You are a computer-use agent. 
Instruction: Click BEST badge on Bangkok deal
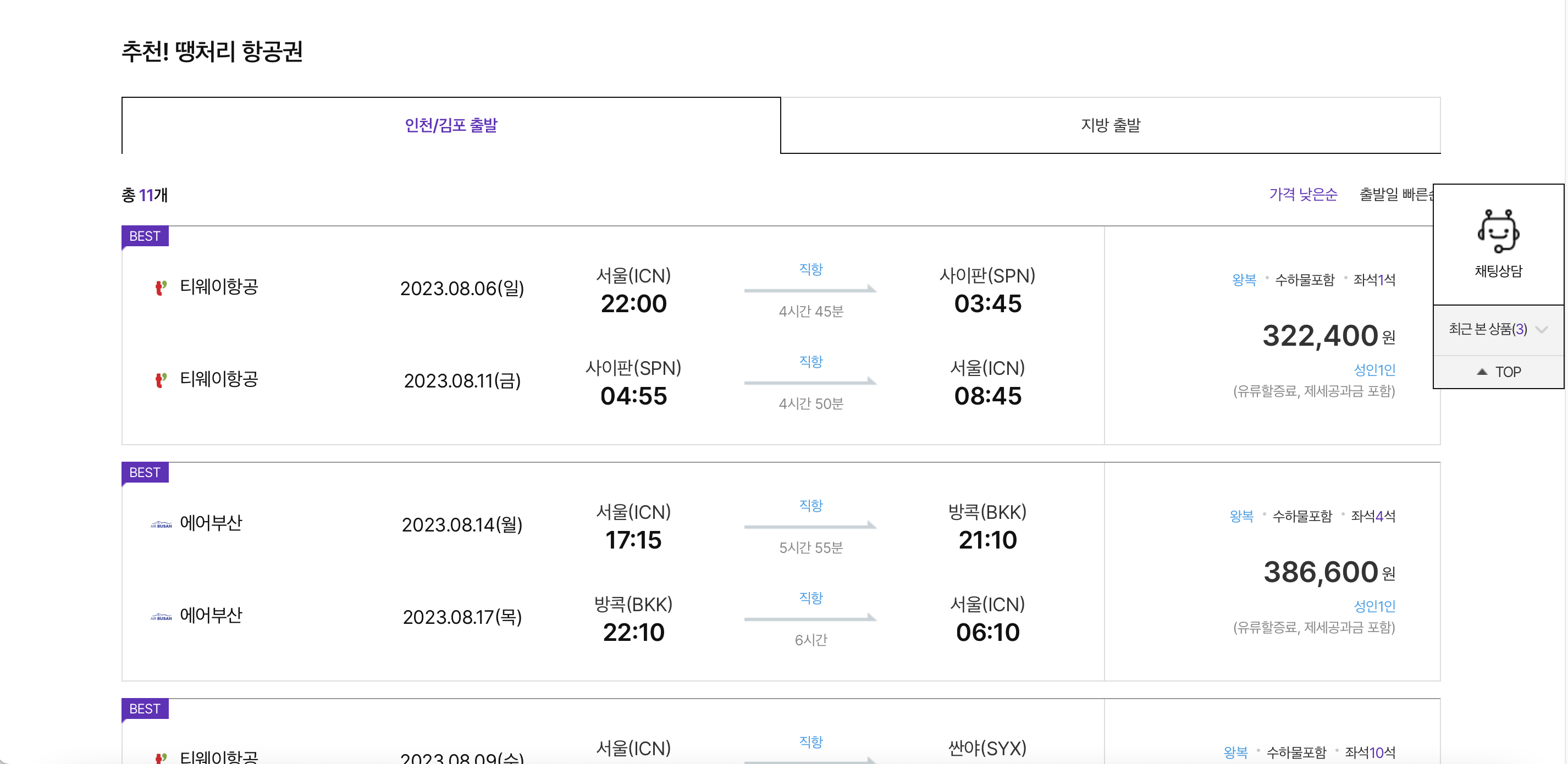click(145, 472)
